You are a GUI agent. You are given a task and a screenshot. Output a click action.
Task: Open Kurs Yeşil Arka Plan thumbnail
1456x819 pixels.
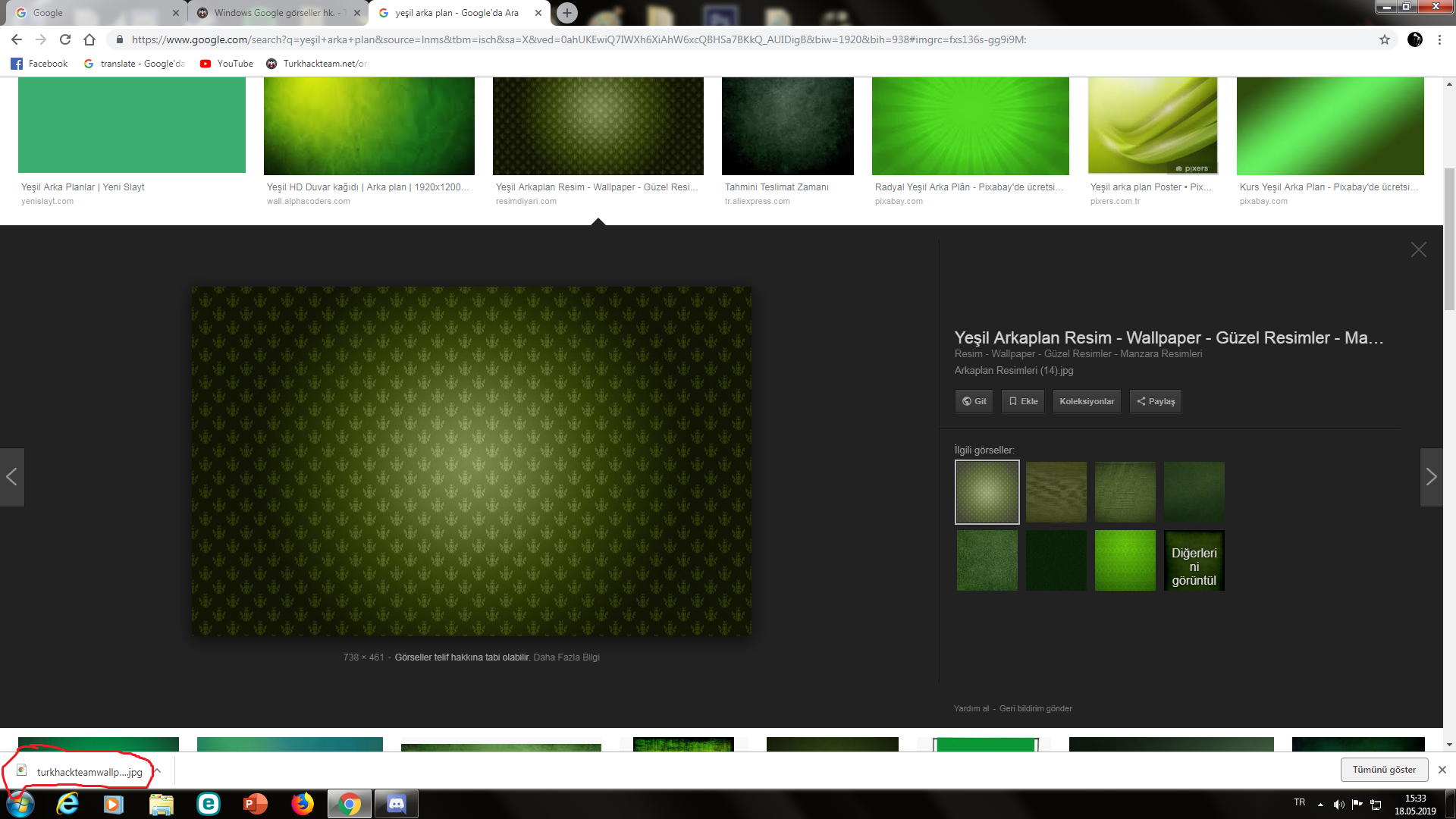pos(1330,126)
